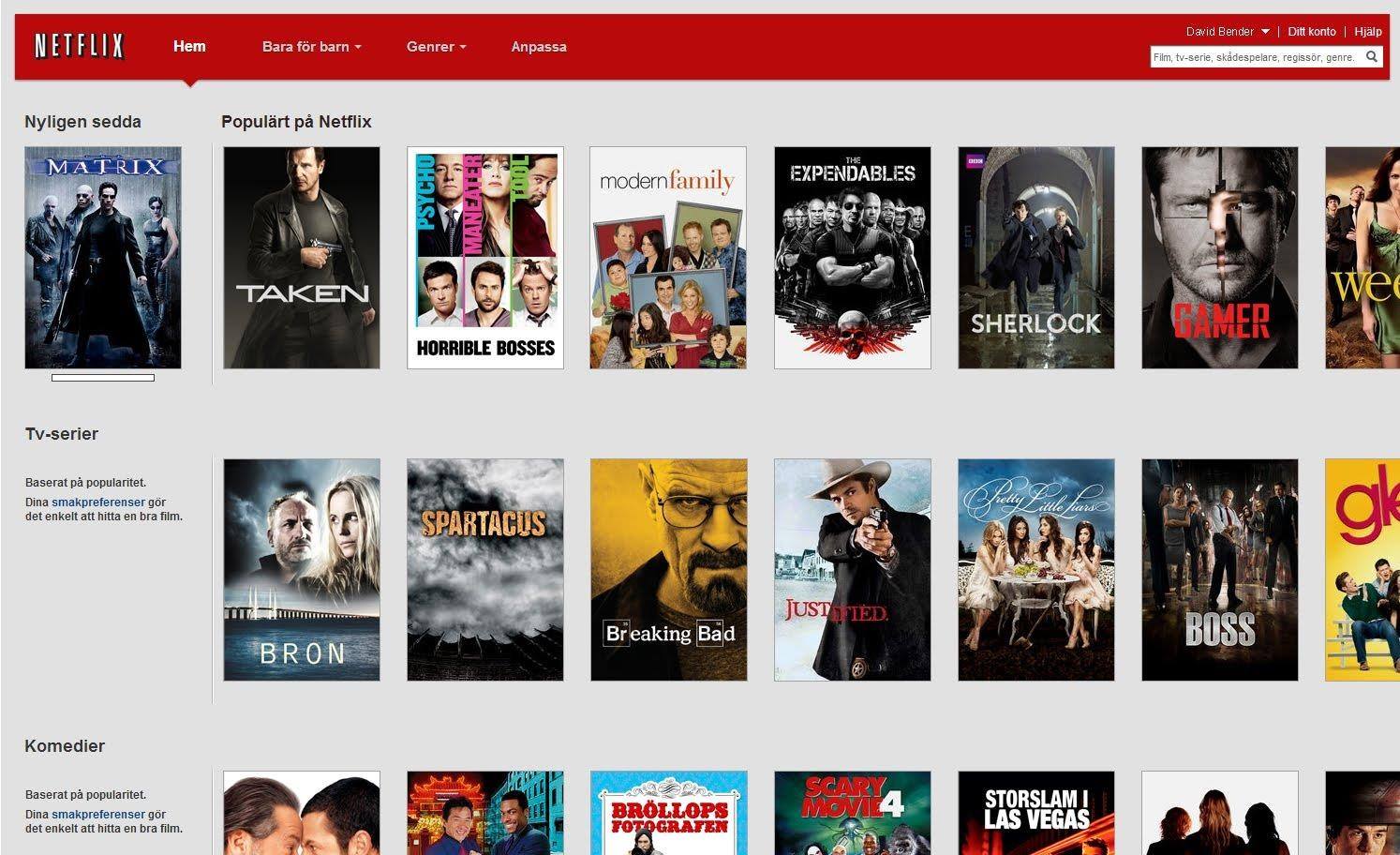The image size is (1400, 855).
Task: Click smakpreferenser link under Komedier
Action: 98,815
